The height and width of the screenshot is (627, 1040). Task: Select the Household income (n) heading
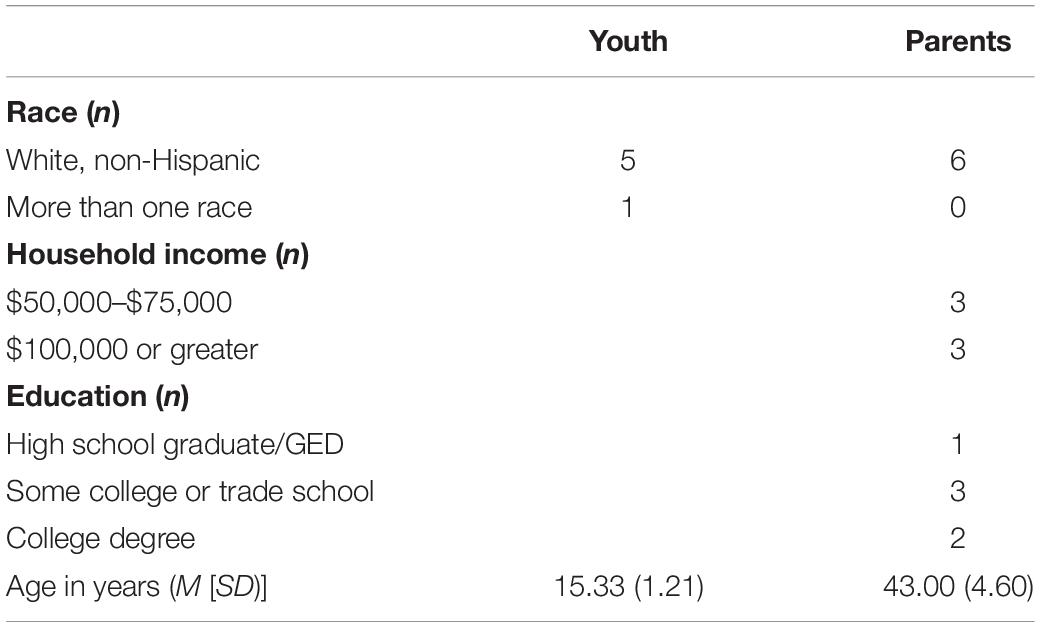[157, 255]
